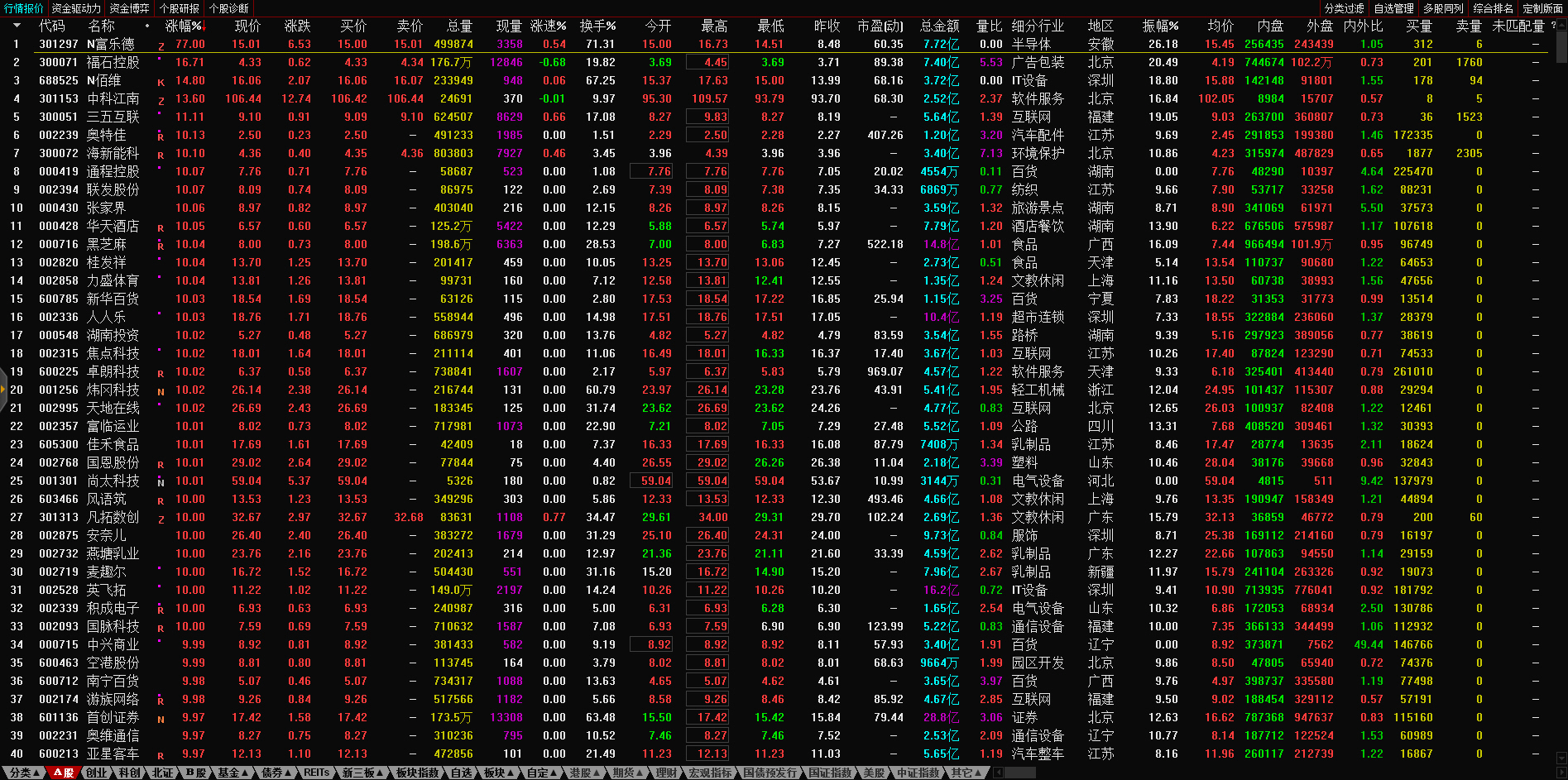Sort by the 涨幅% column header

click(x=184, y=26)
